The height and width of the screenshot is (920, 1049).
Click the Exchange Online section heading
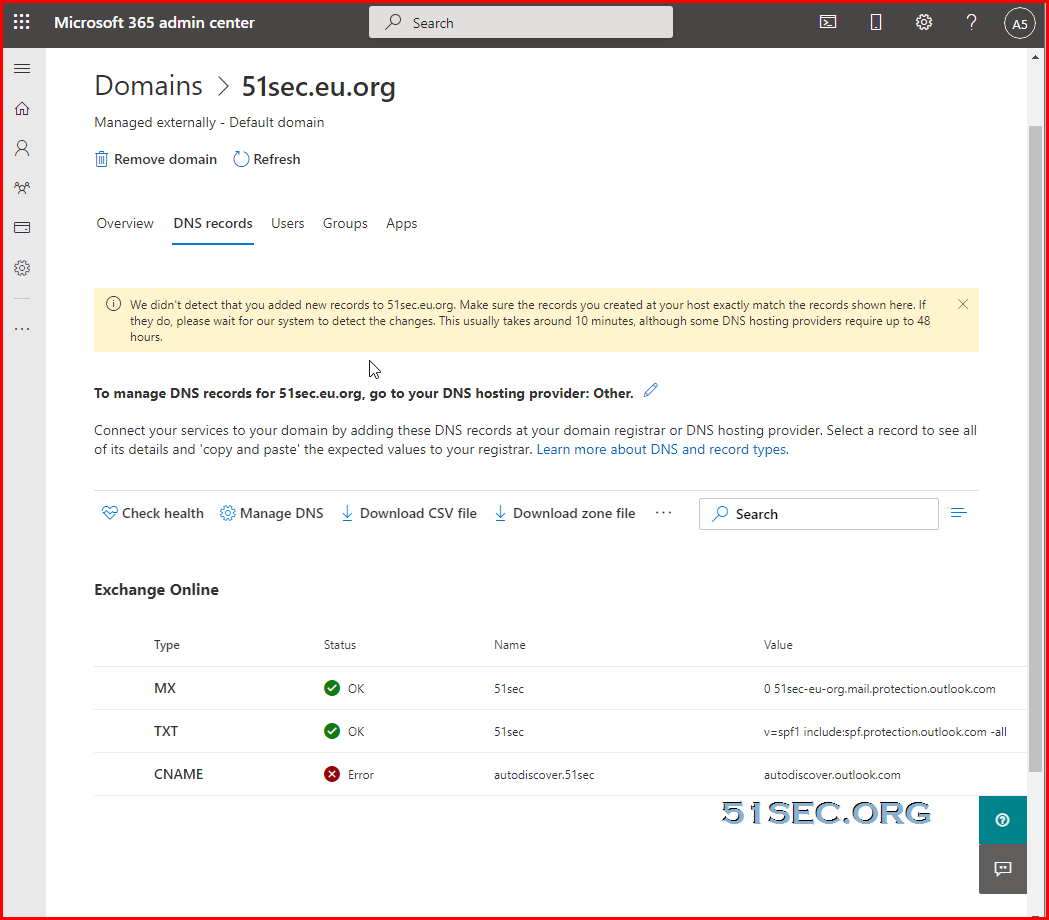157,589
